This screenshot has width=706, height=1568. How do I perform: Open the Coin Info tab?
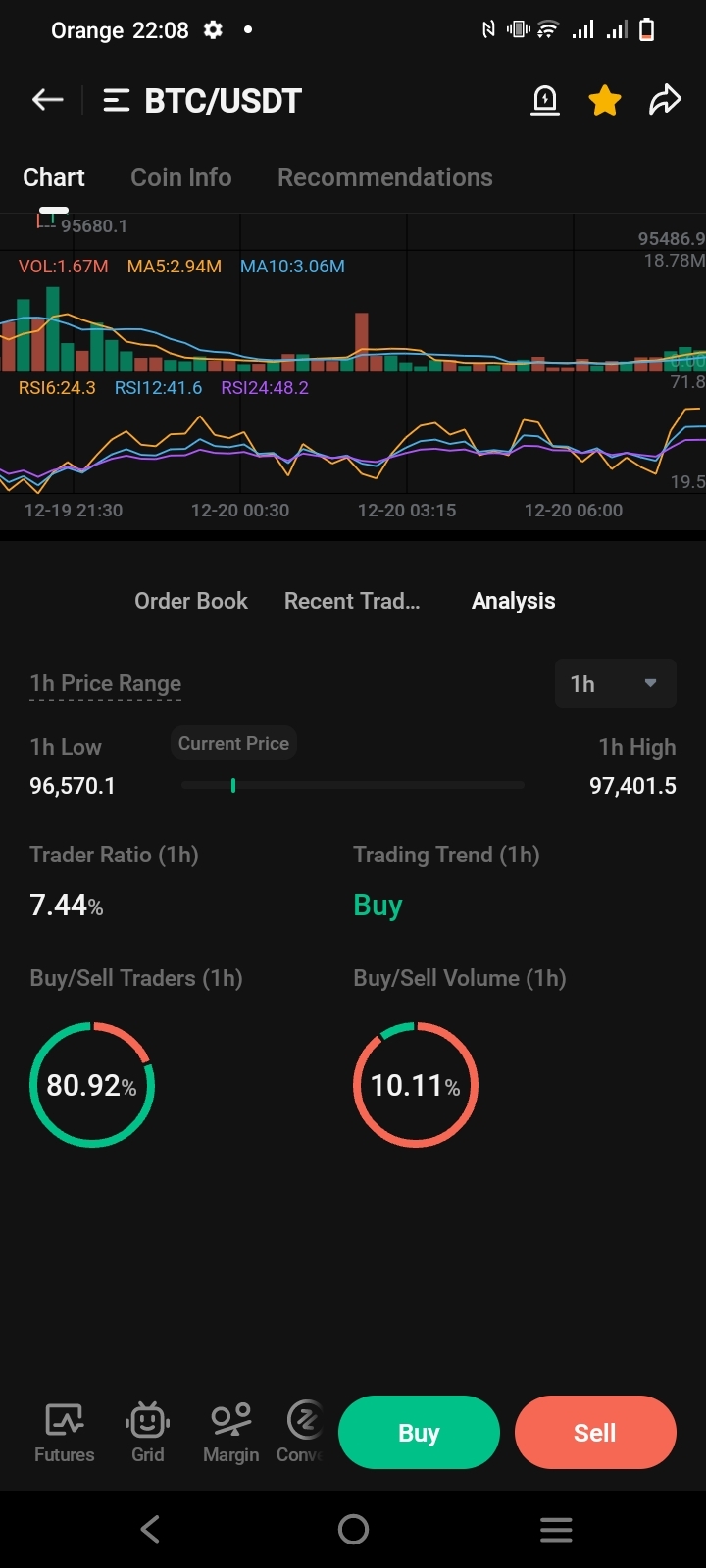(181, 177)
